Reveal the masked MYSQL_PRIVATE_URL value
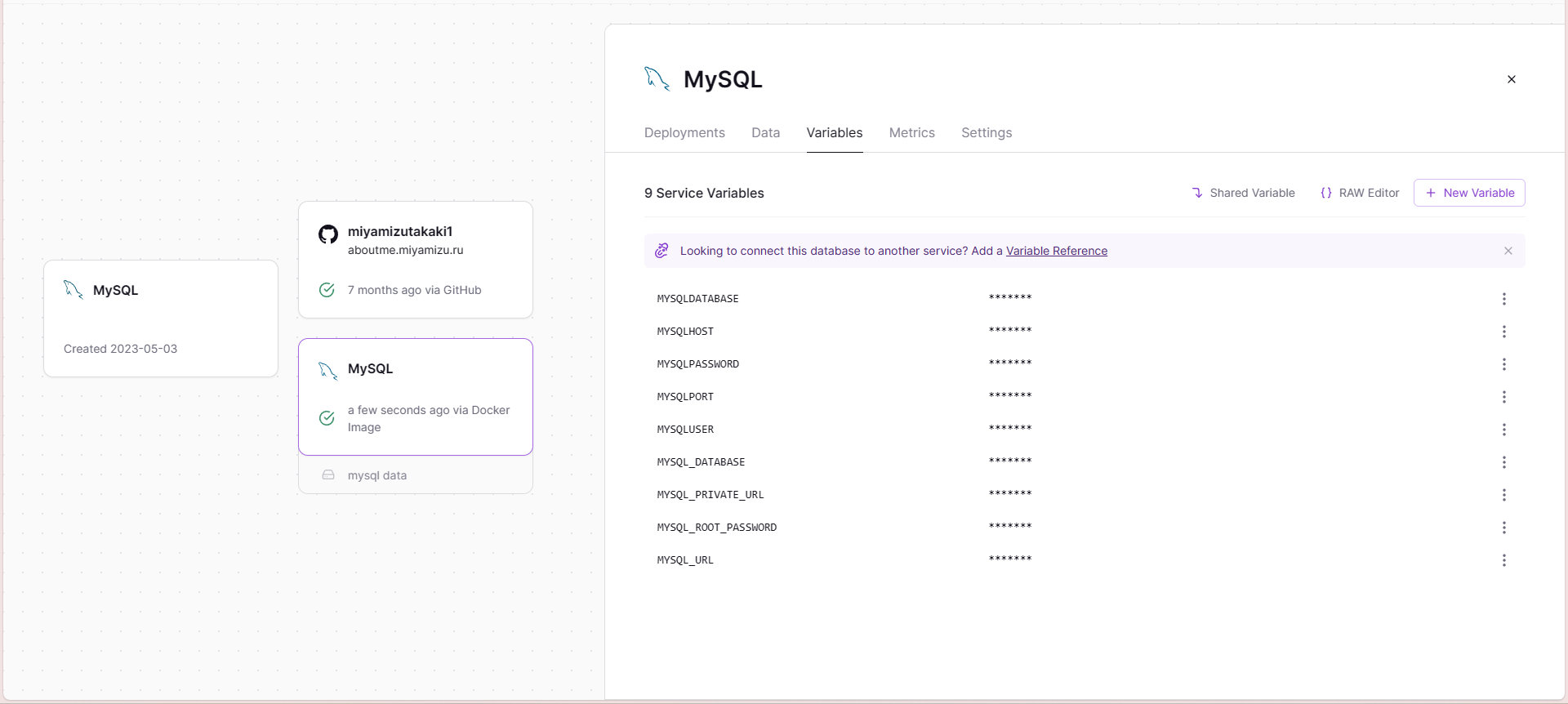The width and height of the screenshot is (1568, 704). pyautogui.click(x=1010, y=494)
